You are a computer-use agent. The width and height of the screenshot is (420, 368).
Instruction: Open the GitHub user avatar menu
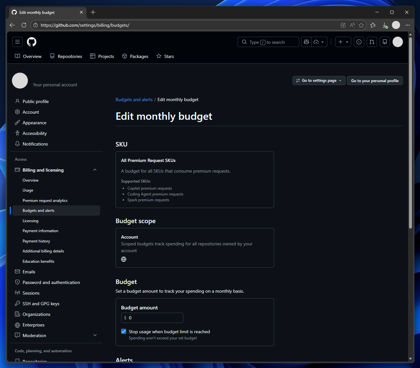(x=398, y=42)
